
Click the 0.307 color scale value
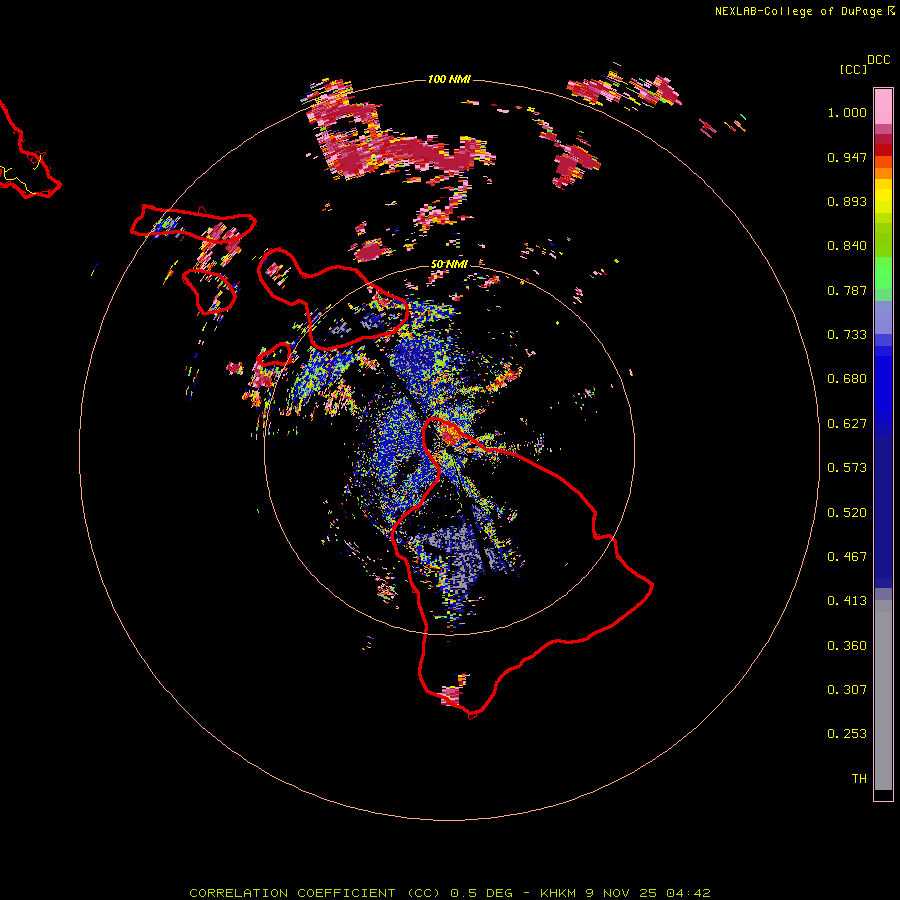(x=847, y=690)
